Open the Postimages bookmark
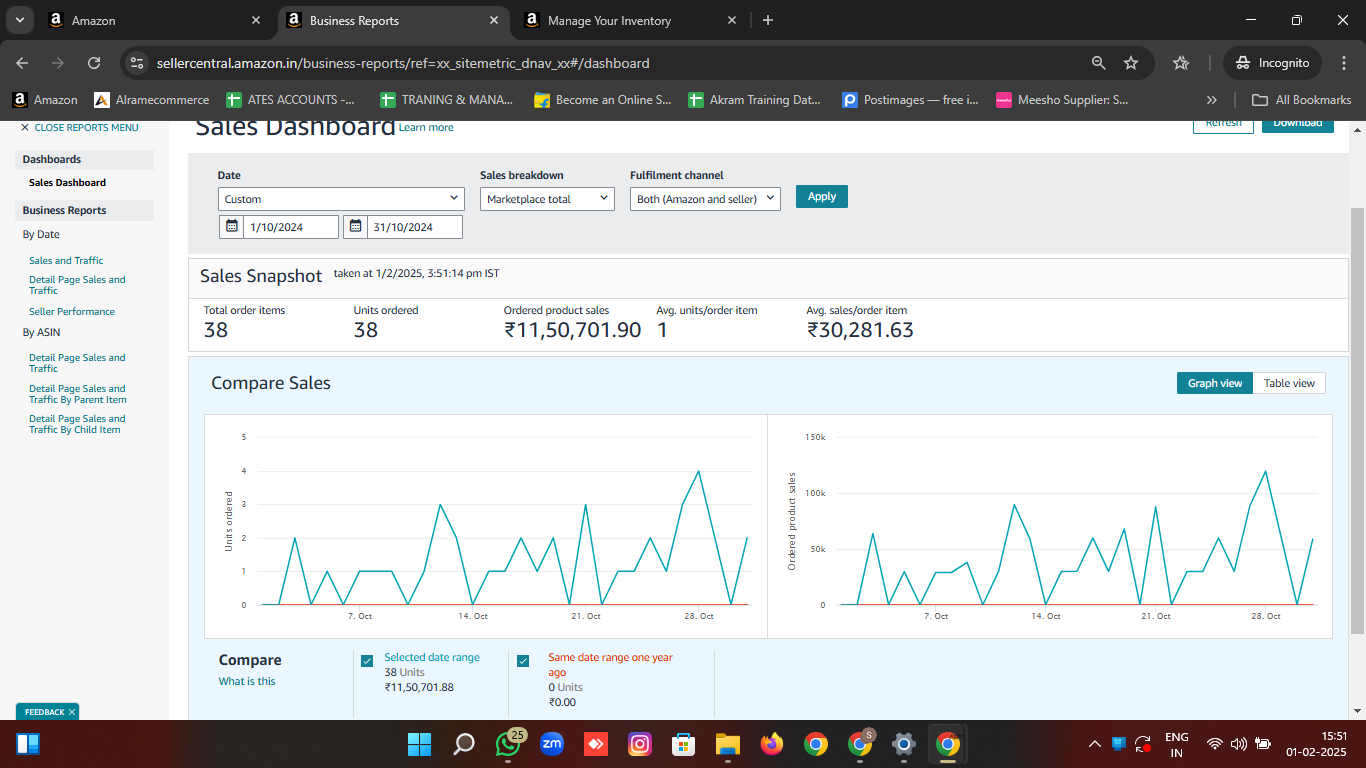 coord(910,100)
